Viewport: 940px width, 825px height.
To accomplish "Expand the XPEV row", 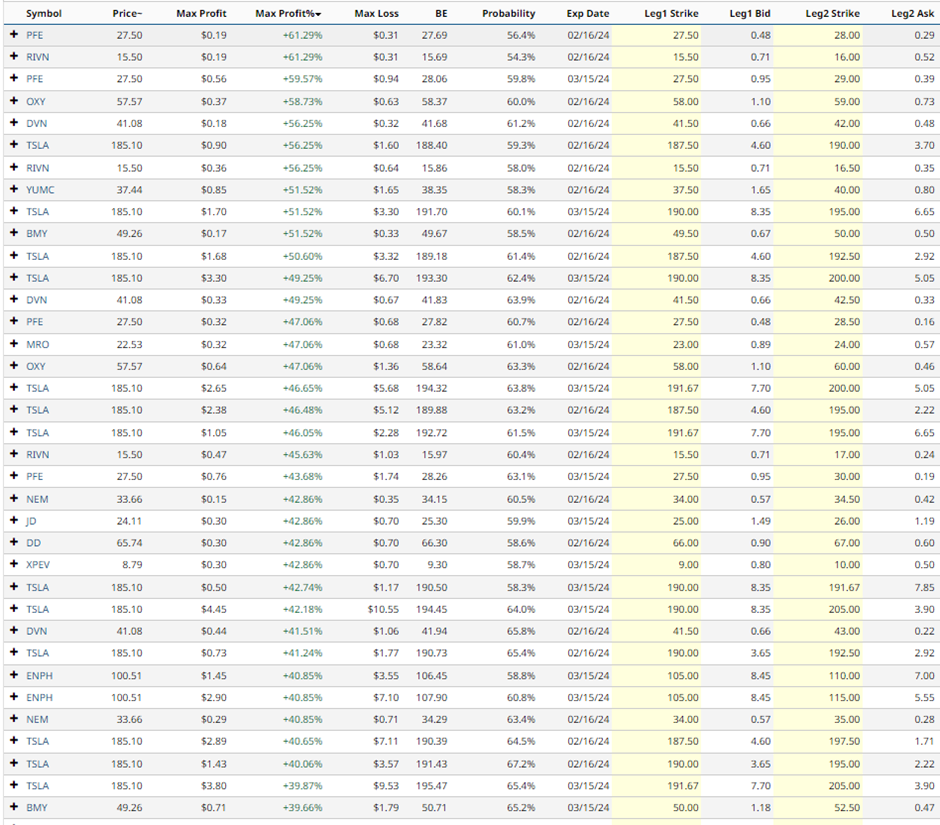I will [14, 565].
